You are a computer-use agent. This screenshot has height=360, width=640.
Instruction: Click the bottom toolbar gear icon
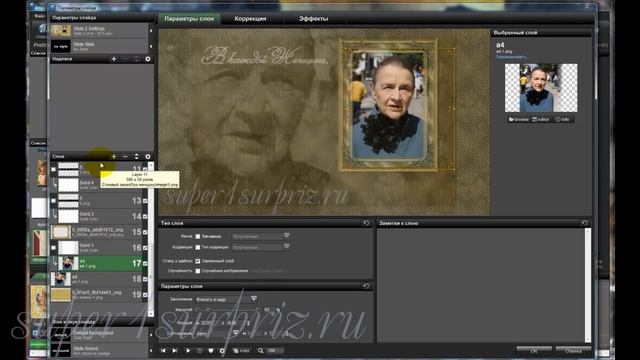(x=222, y=351)
